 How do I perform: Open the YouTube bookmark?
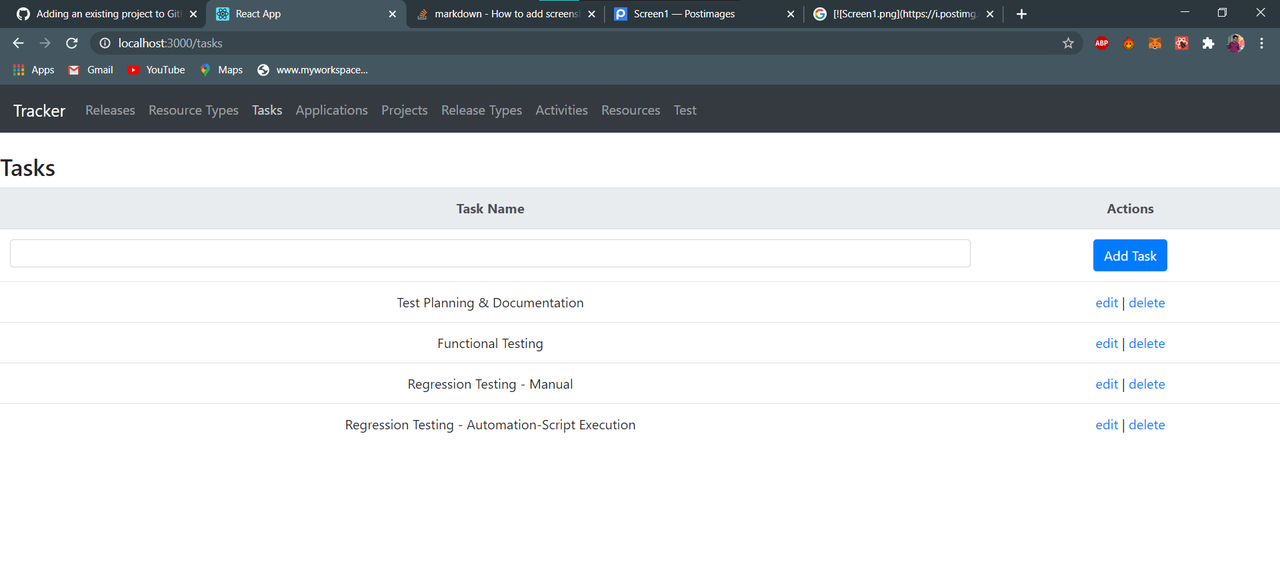coord(156,70)
